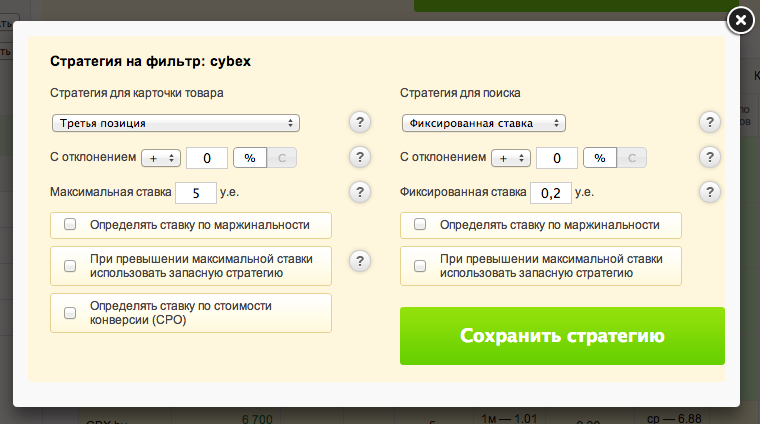Click the Стратегия на фильтр: cybex heading

(x=150, y=62)
